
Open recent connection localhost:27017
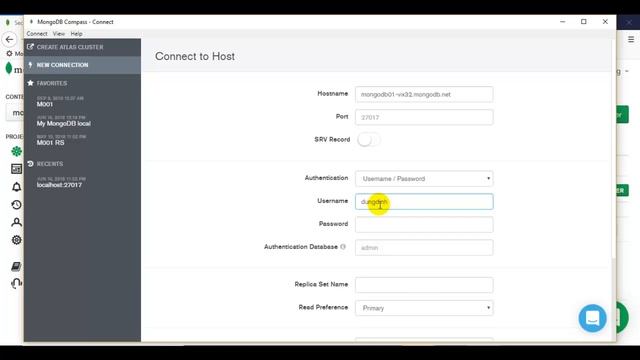point(59,185)
